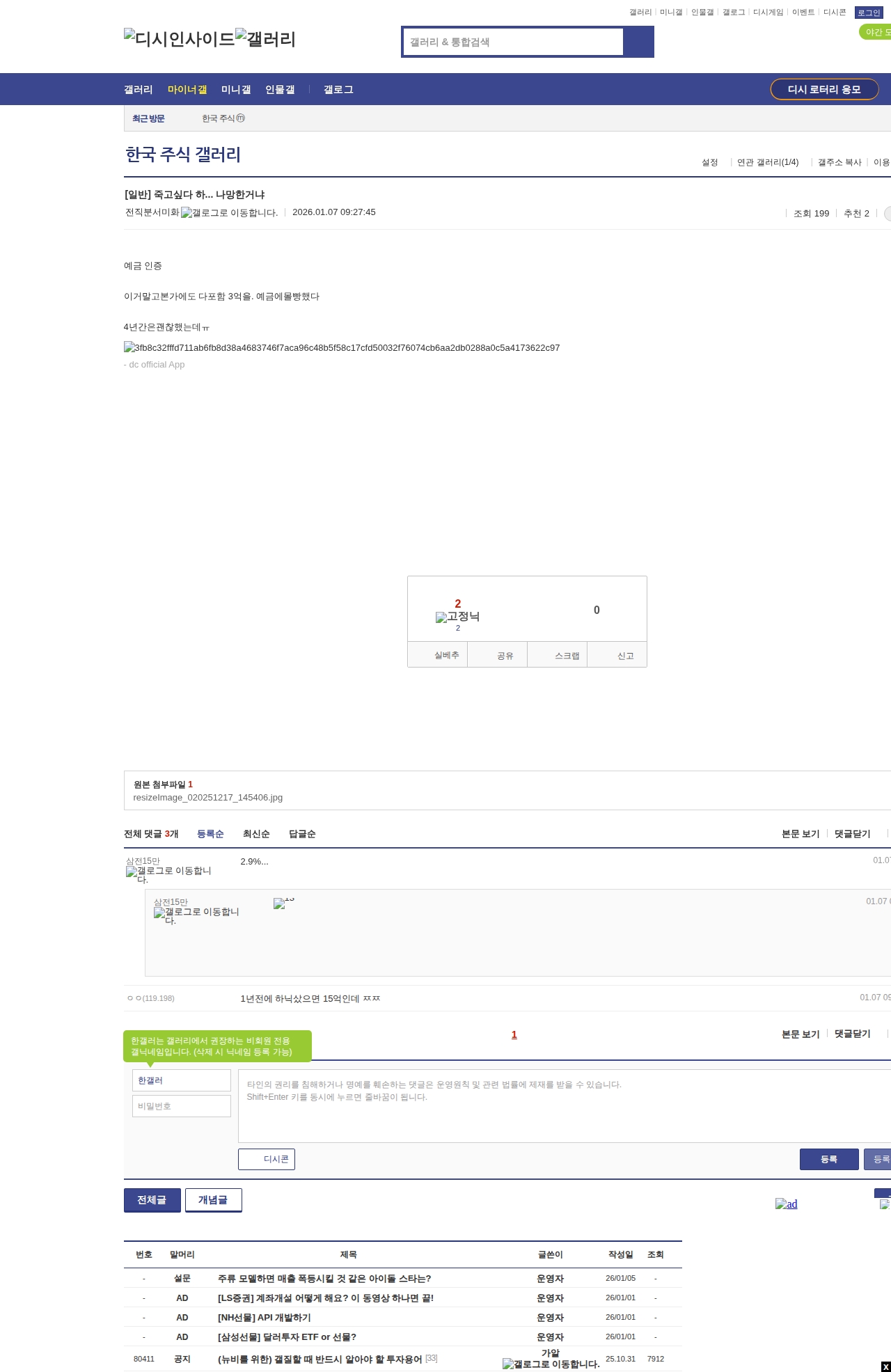Open the ad image link
The width and height of the screenshot is (891, 1372).
tap(786, 1204)
